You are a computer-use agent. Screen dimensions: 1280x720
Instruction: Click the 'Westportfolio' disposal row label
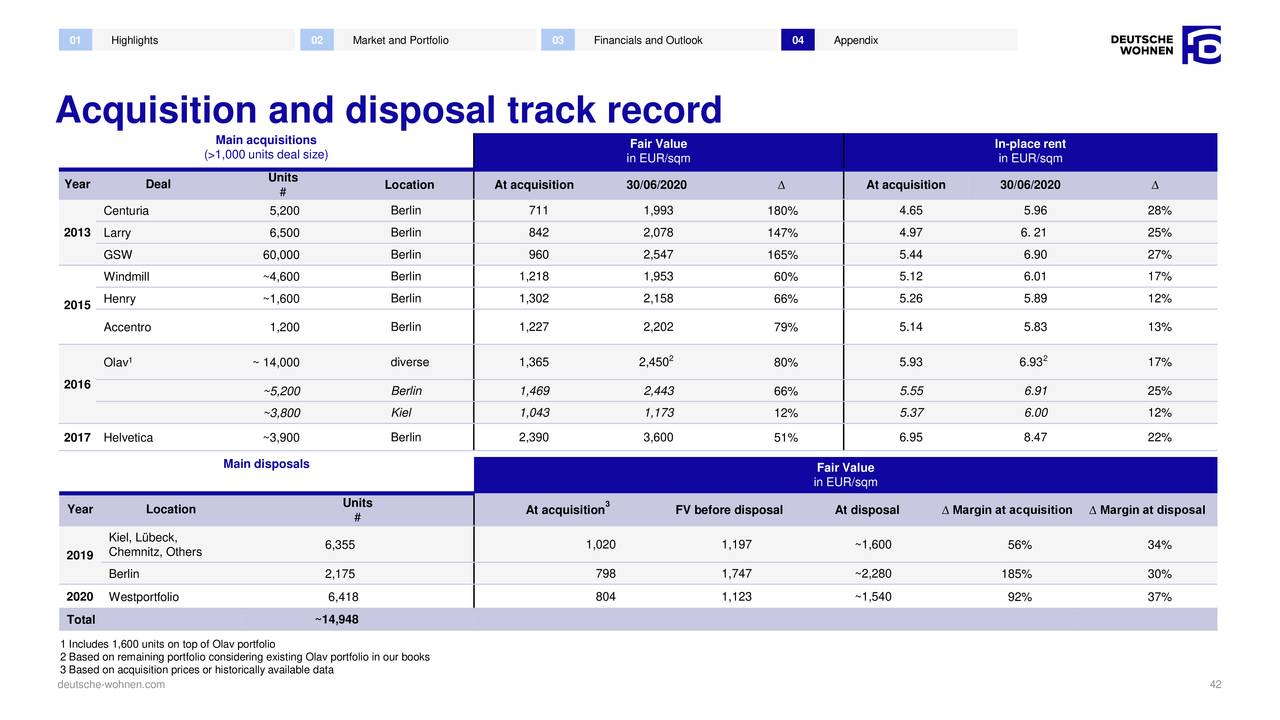[x=143, y=597]
